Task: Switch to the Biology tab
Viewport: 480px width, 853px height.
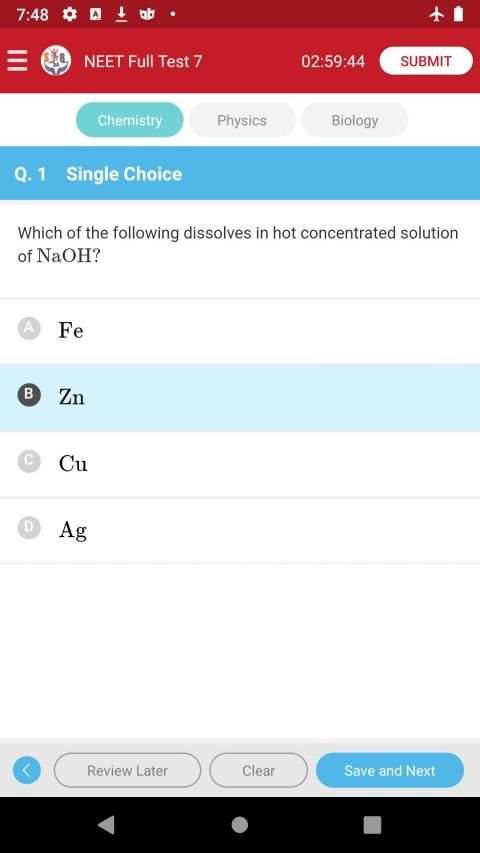Action: coord(355,120)
